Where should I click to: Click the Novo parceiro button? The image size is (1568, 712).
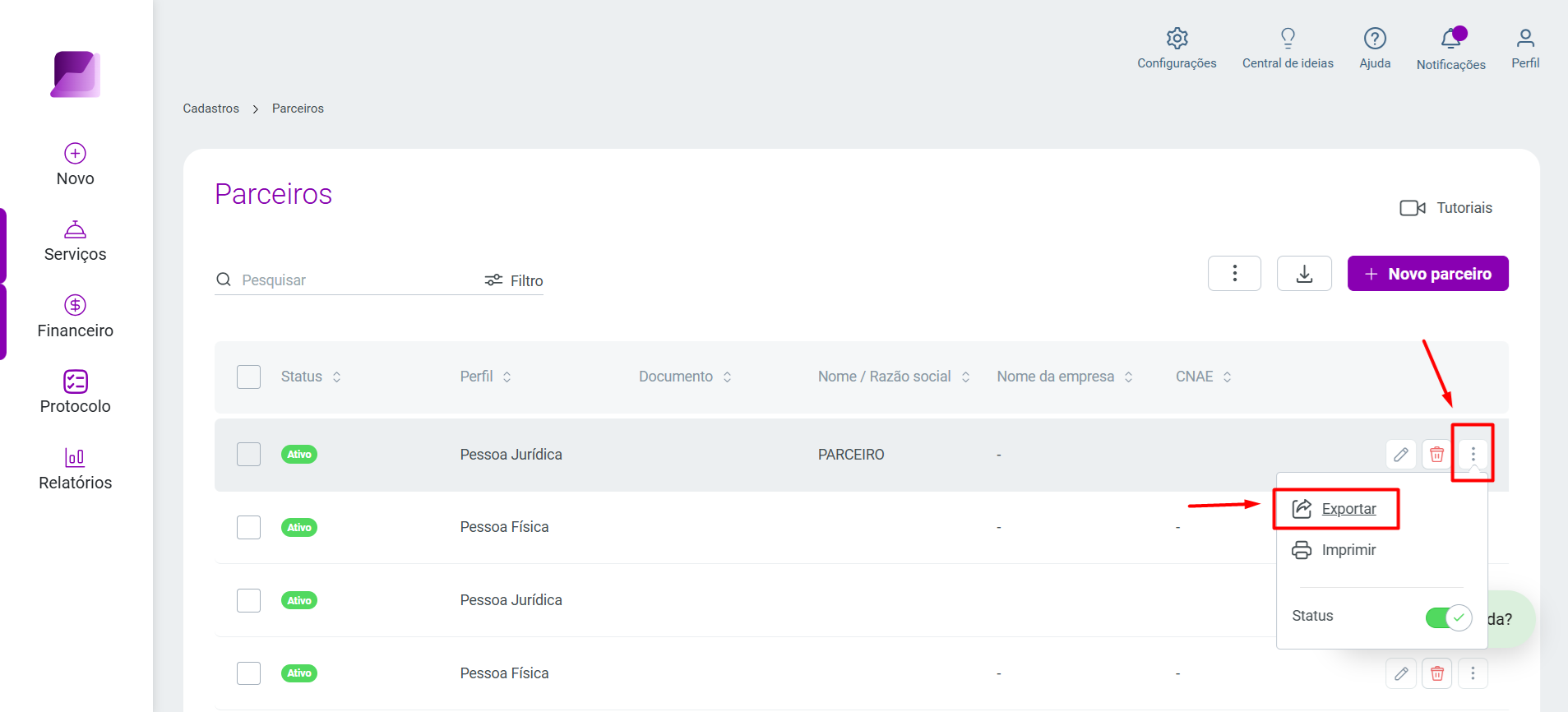(1427, 274)
